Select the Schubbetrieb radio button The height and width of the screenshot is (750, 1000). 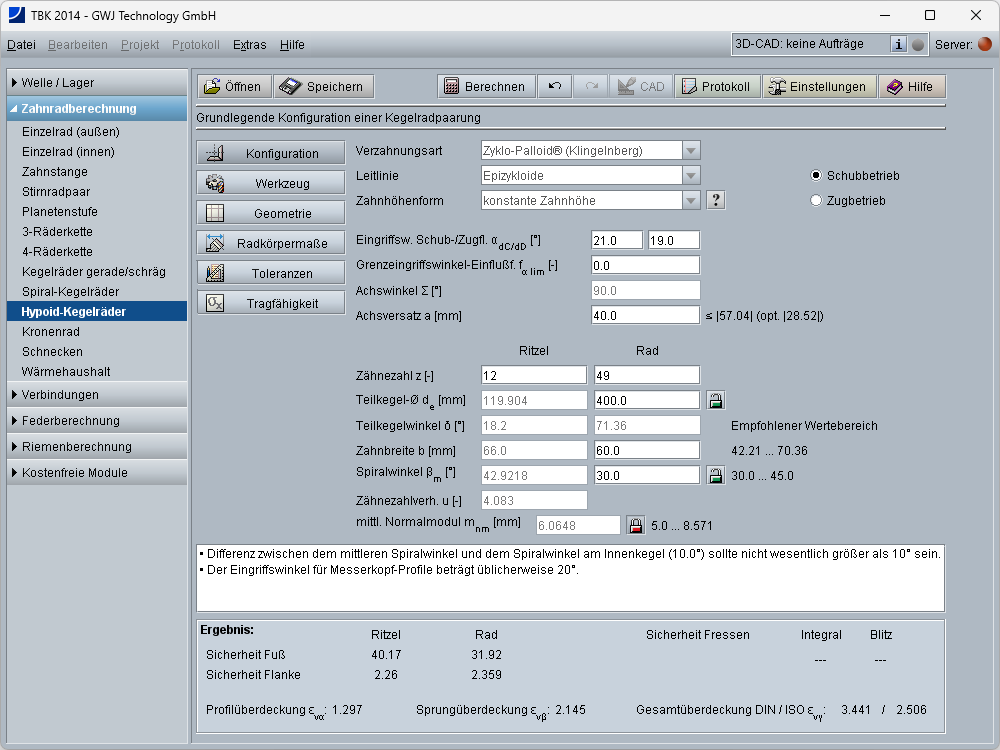[817, 175]
